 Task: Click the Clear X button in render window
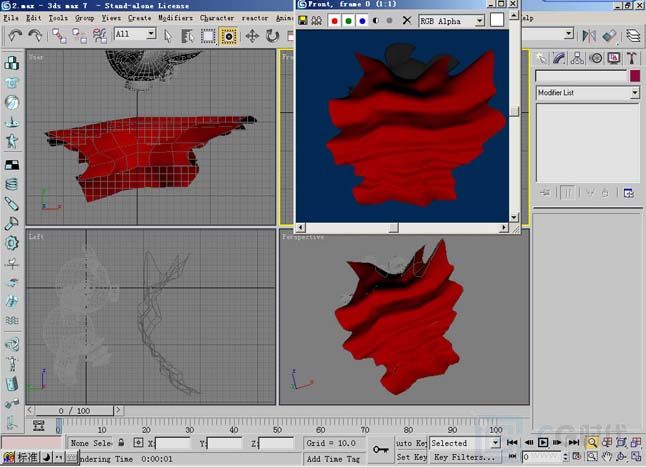coord(407,20)
